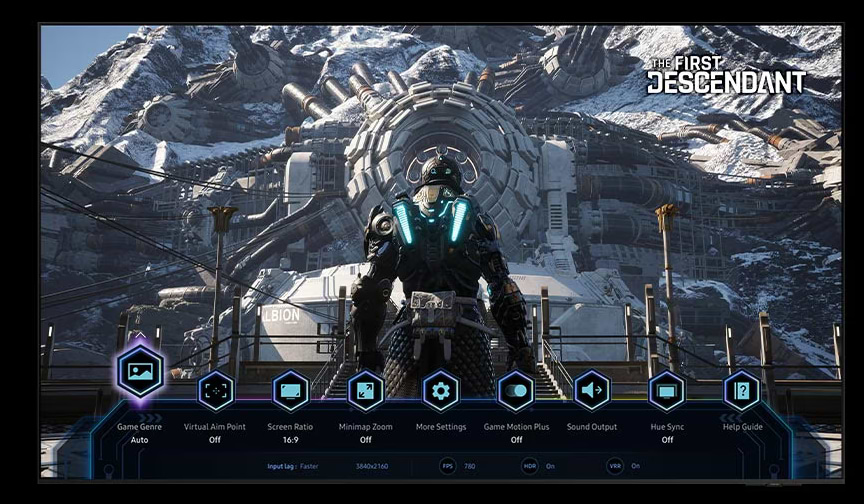Select the Sound Output speaker icon

click(x=592, y=391)
